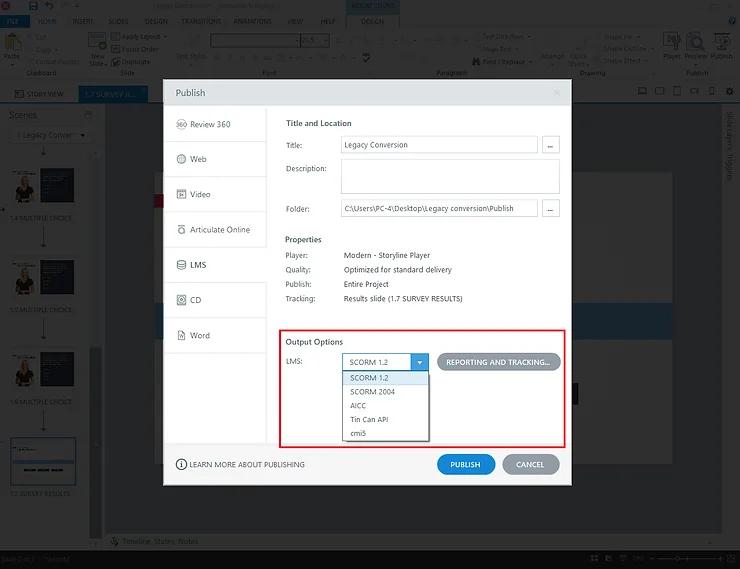
Task: Click the gear icon above the slide stage
Action: coord(730,91)
